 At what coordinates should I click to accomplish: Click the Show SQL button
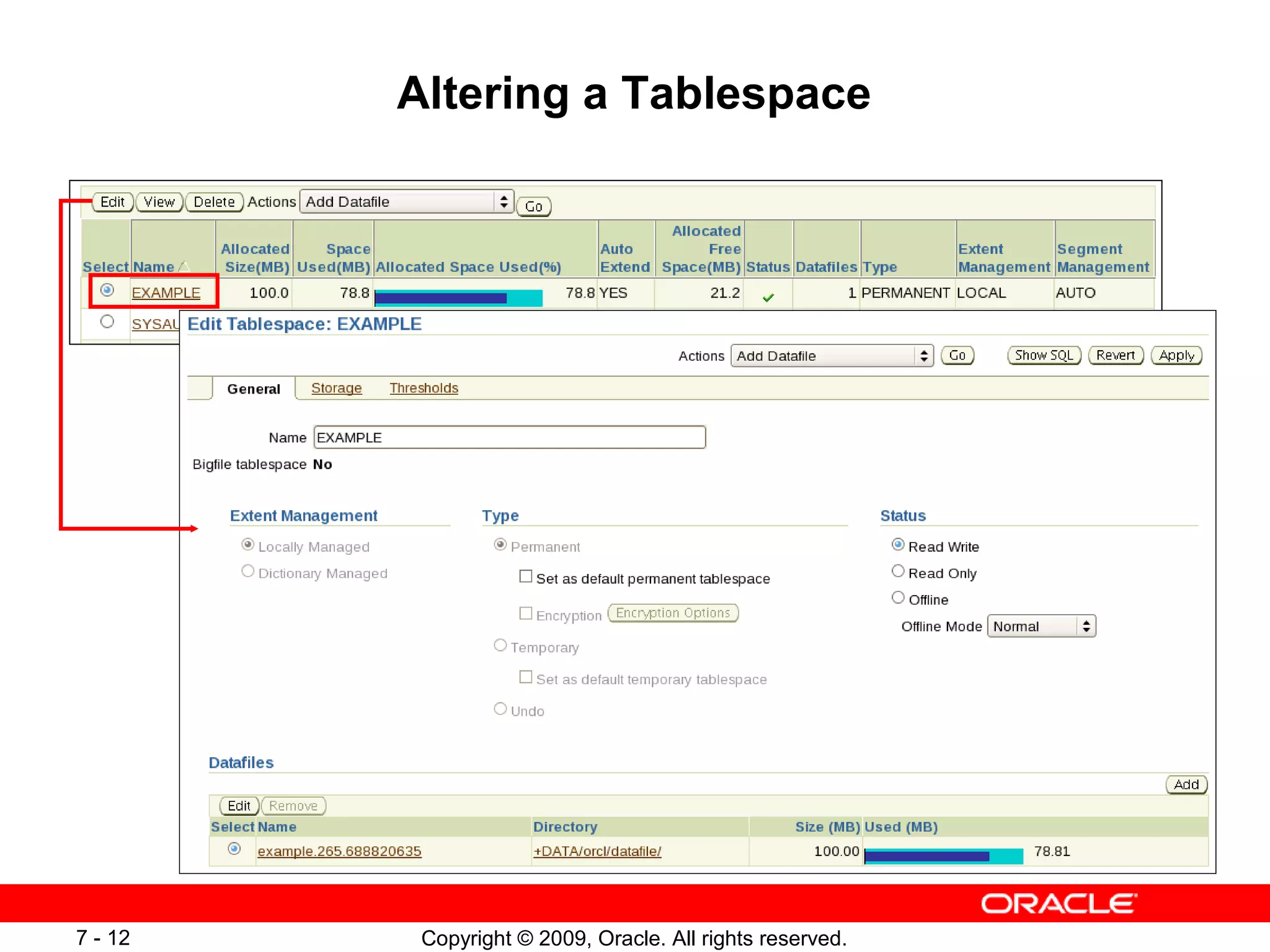[x=1044, y=356]
